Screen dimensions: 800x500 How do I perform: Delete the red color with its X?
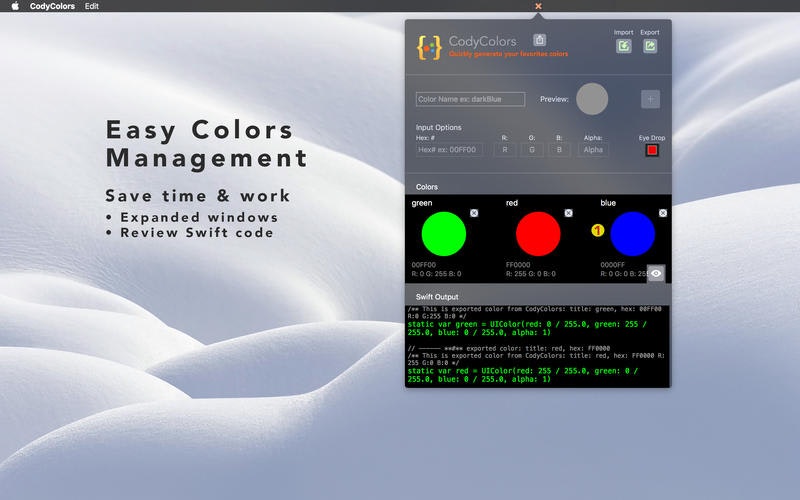point(568,213)
